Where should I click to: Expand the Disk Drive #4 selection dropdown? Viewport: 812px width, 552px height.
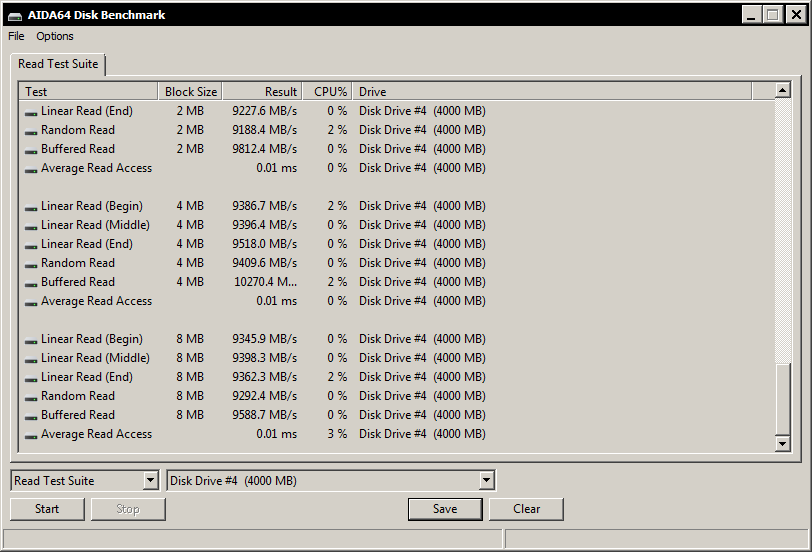[x=486, y=481]
